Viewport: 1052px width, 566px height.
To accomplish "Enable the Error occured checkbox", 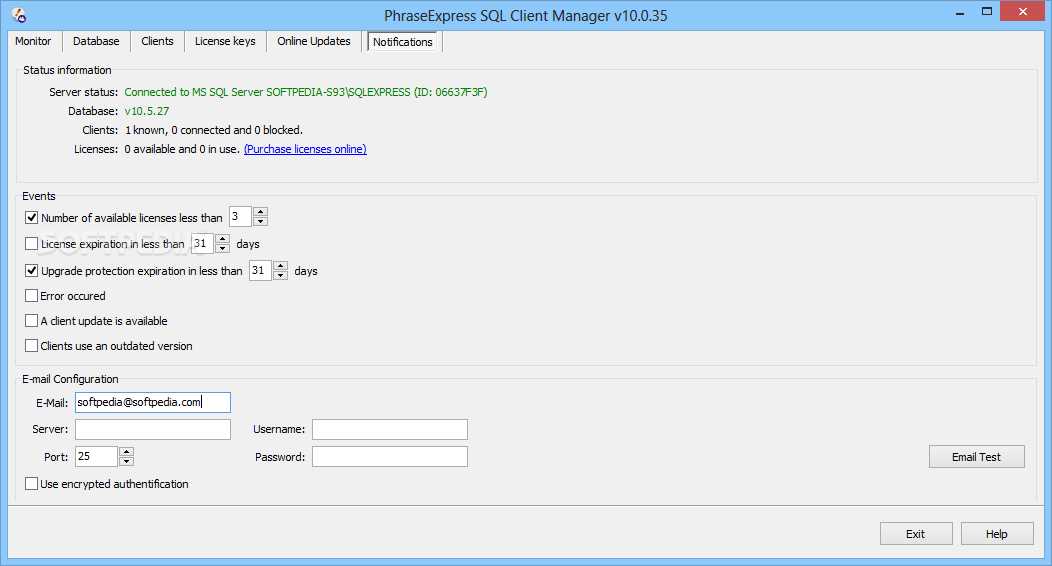I will coord(32,295).
